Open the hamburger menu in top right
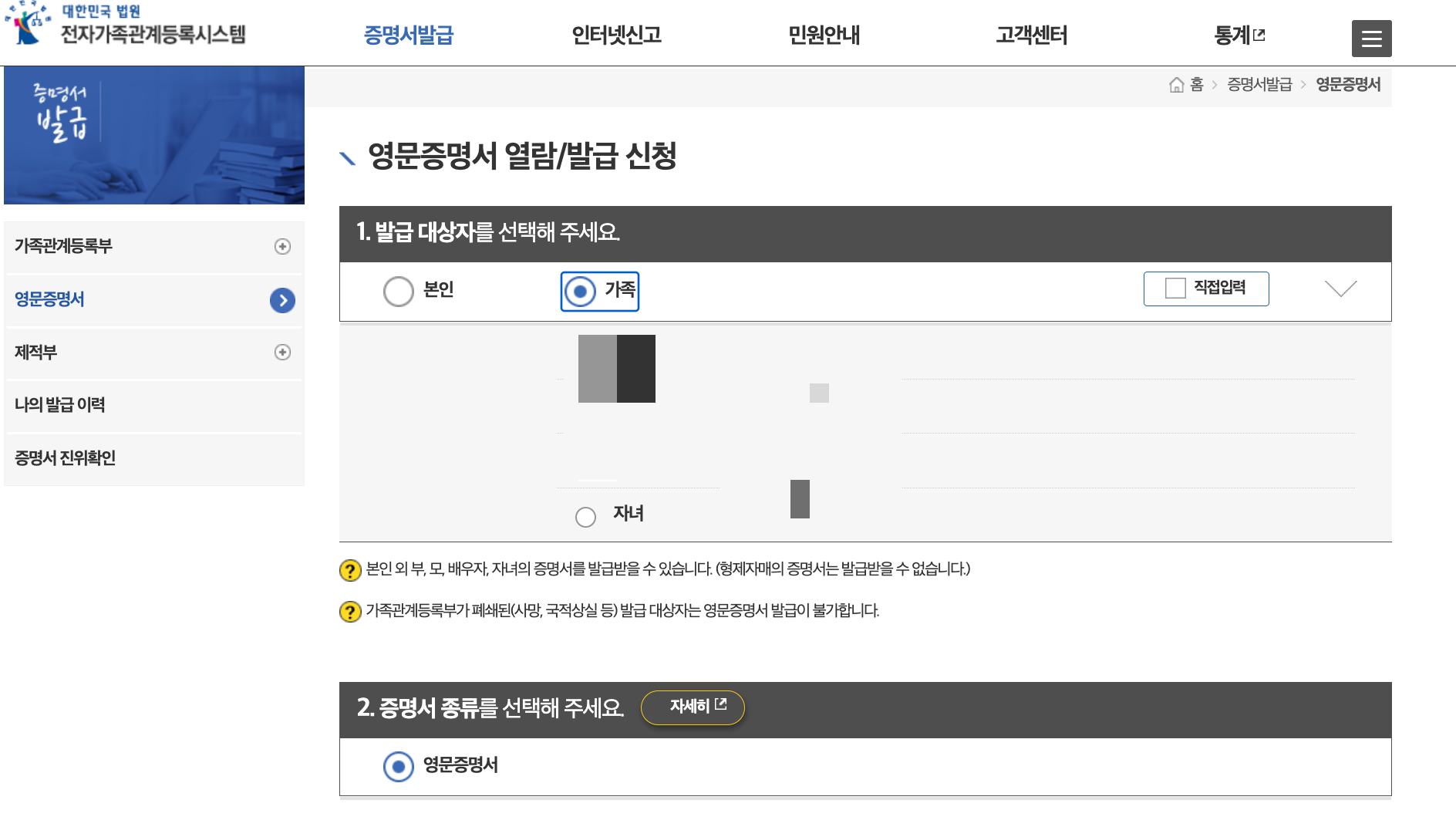This screenshot has width=1456, height=827. 1371,37
